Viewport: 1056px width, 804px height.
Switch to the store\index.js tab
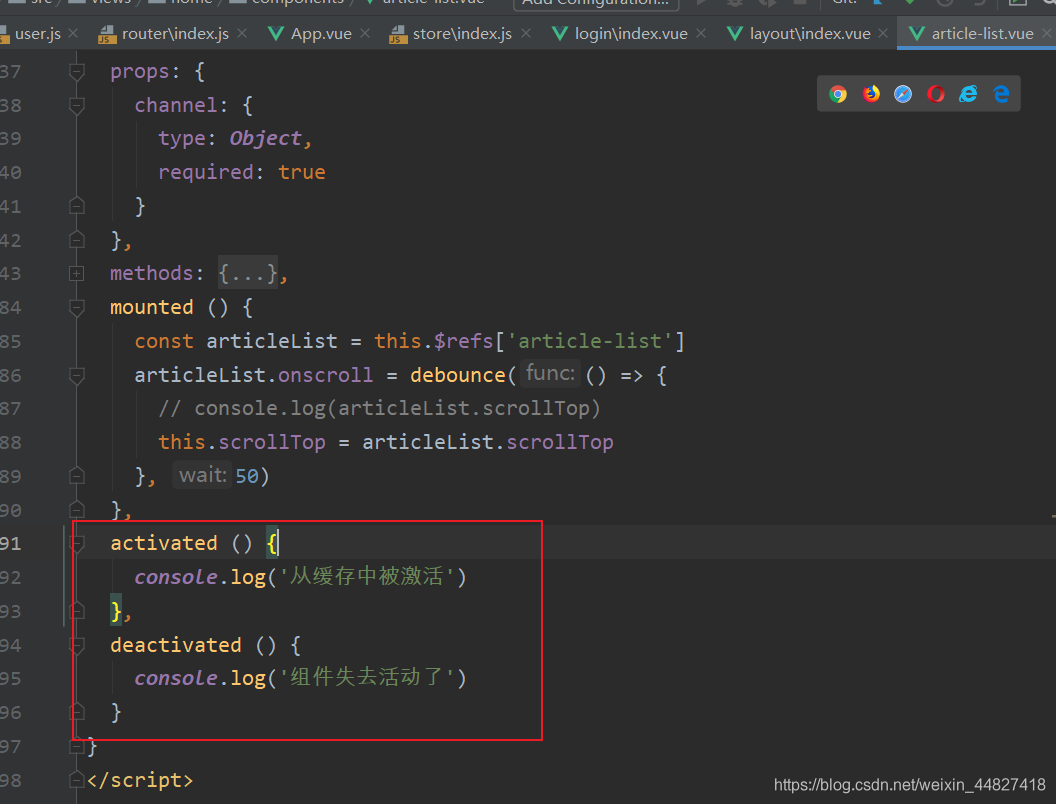[x=462, y=34]
